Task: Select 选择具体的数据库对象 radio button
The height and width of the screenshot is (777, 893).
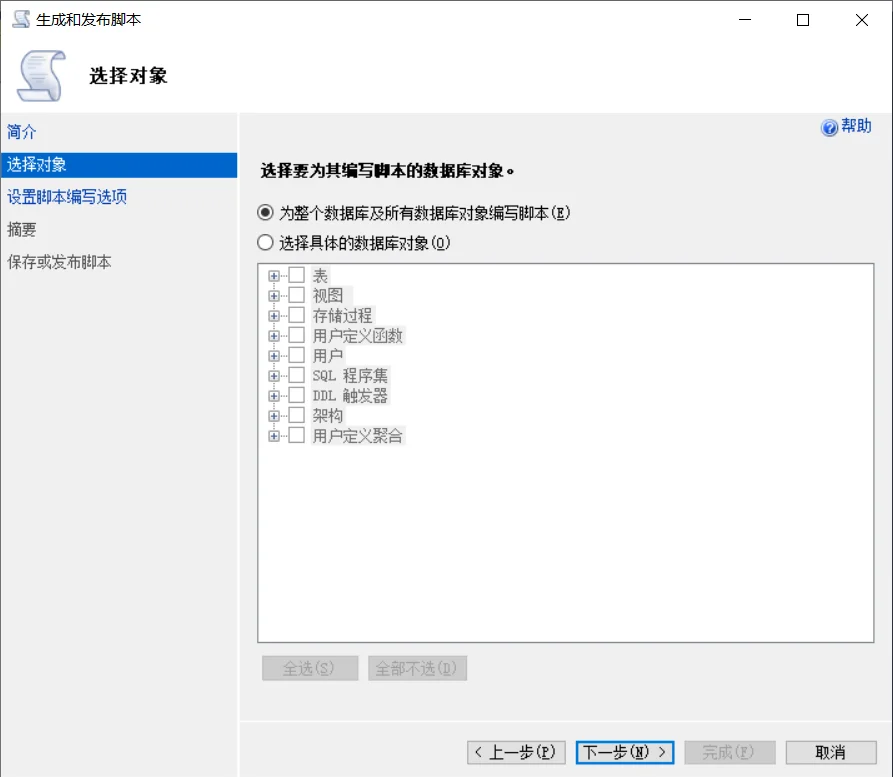Action: coord(265,243)
